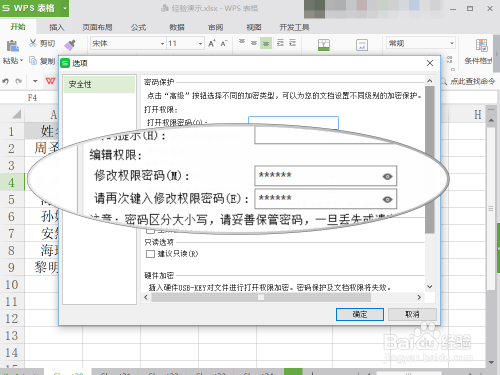Screen dimensions: 500x375
Task: Click the decrease indent icon
Action: tap(280, 43)
